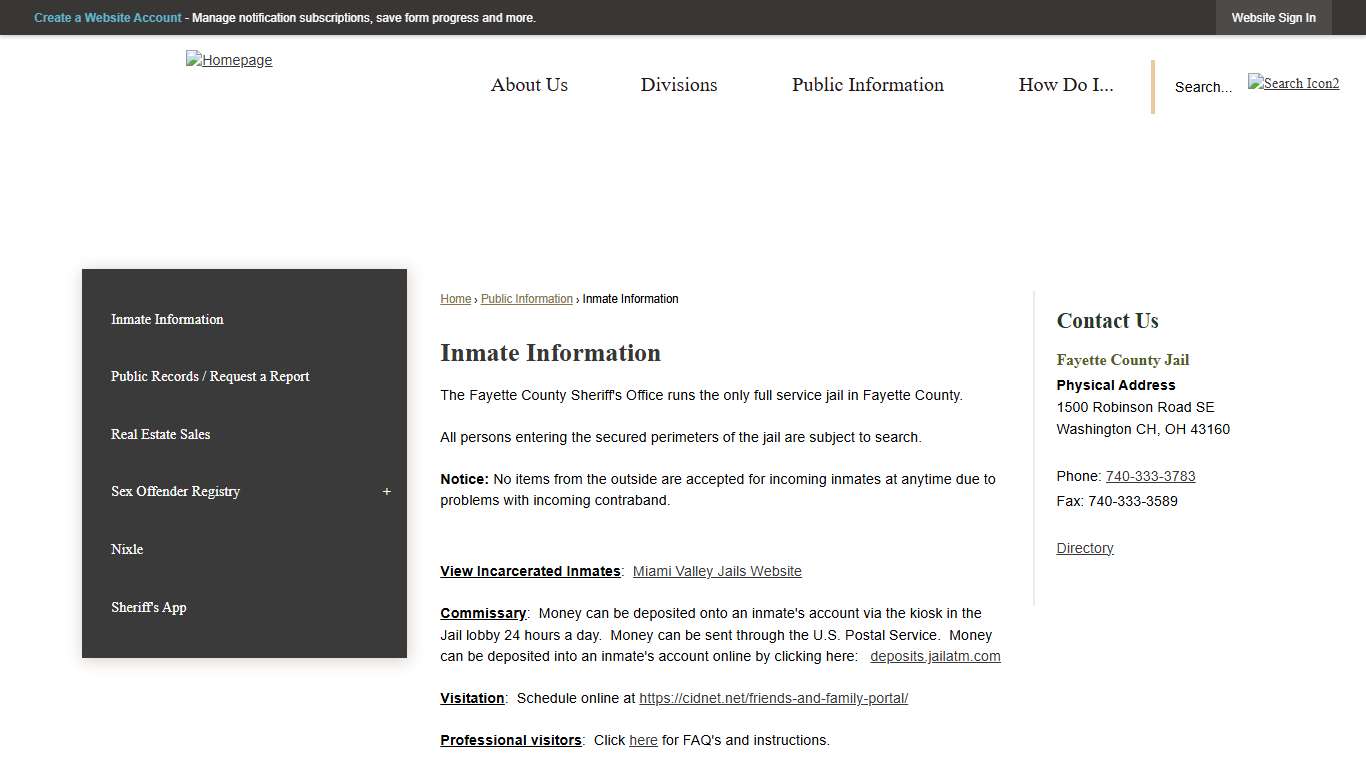Open the Miami Valley Jails Website link
Image resolution: width=1366 pixels, height=768 pixels.
click(716, 571)
